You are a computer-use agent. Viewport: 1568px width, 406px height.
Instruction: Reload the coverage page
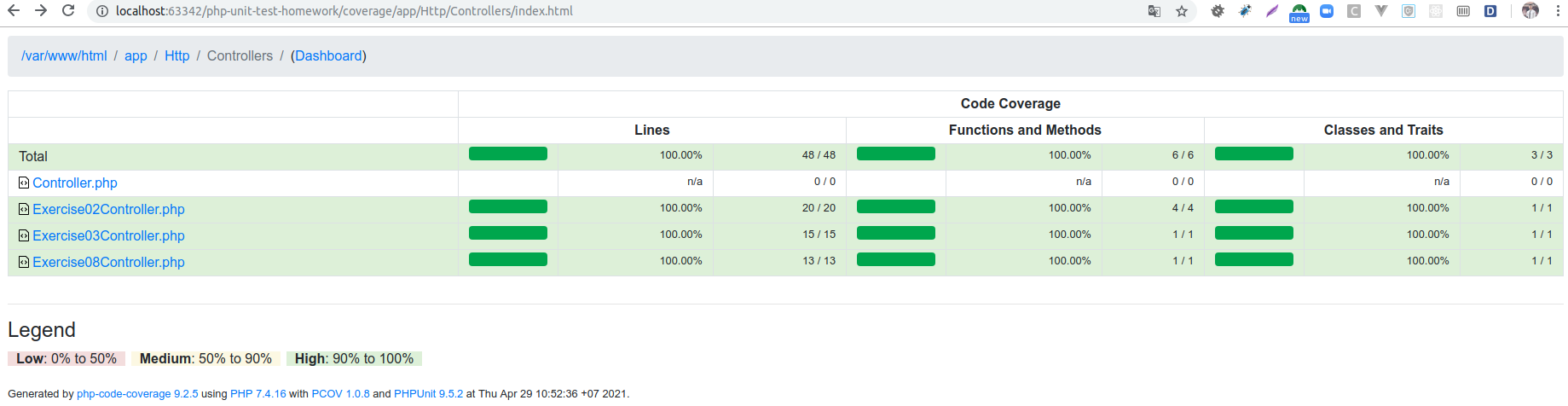coord(68,11)
